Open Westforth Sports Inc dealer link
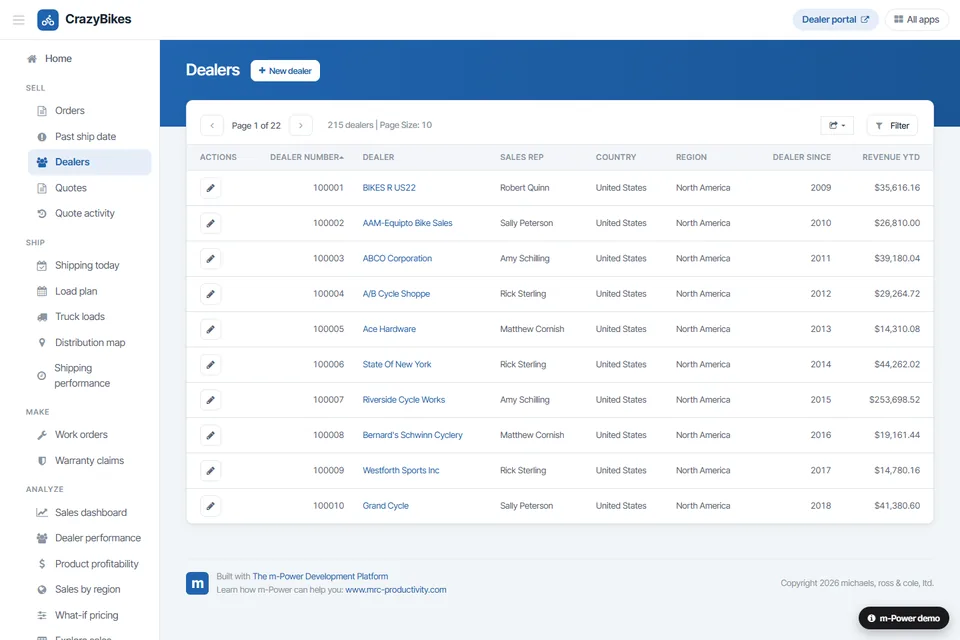960x640 pixels. (400, 470)
